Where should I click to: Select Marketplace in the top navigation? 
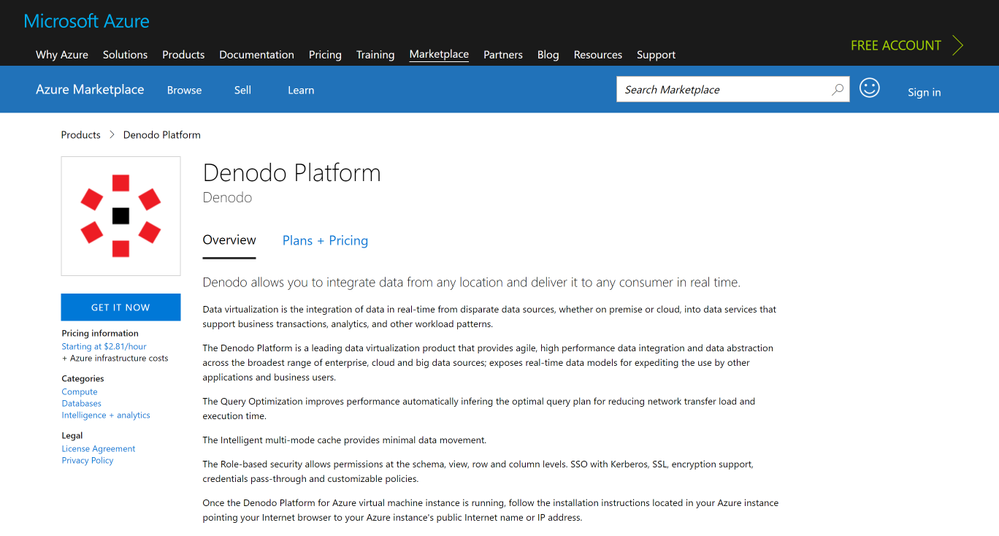tap(439, 54)
